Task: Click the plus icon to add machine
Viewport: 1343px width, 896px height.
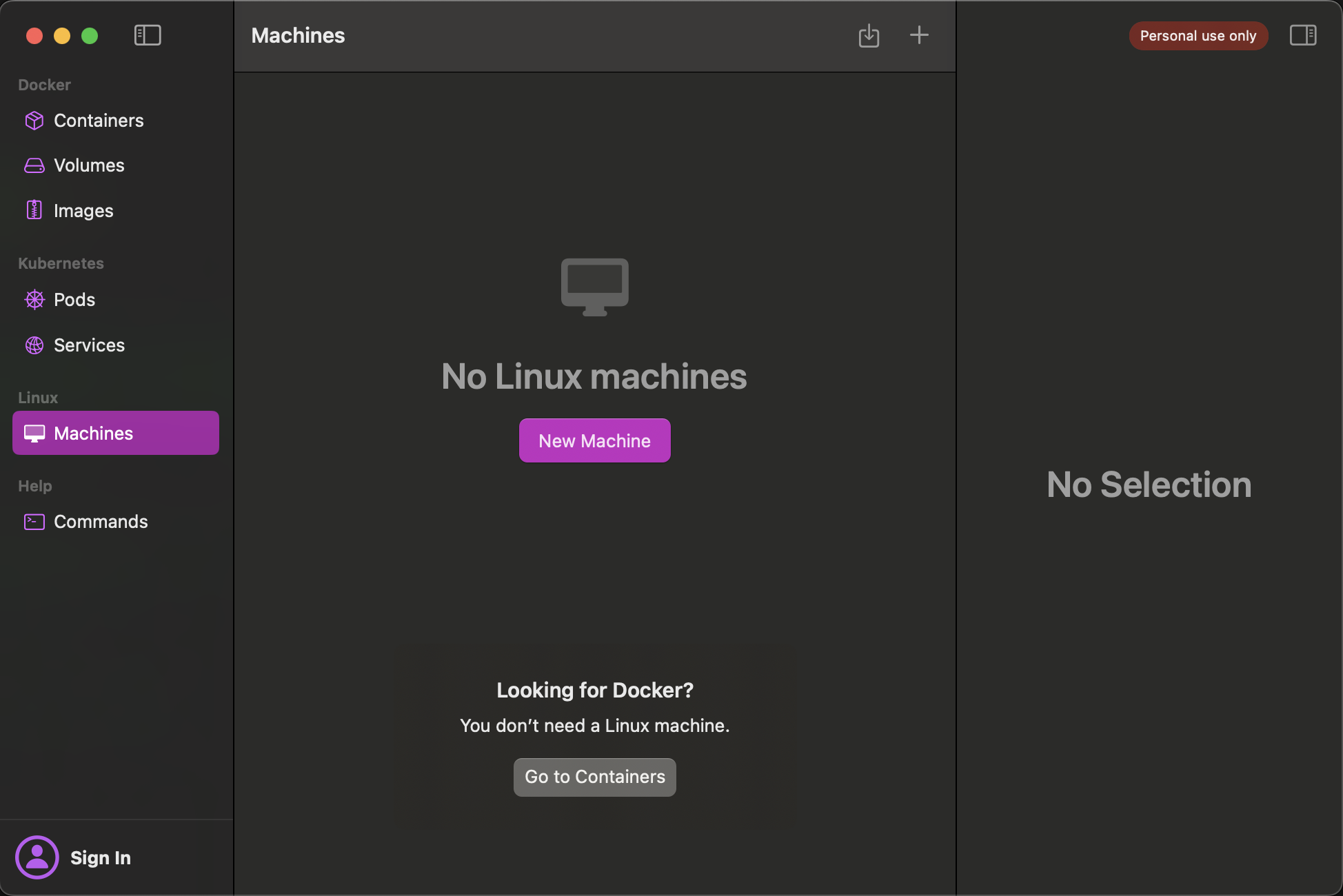Action: coord(919,35)
